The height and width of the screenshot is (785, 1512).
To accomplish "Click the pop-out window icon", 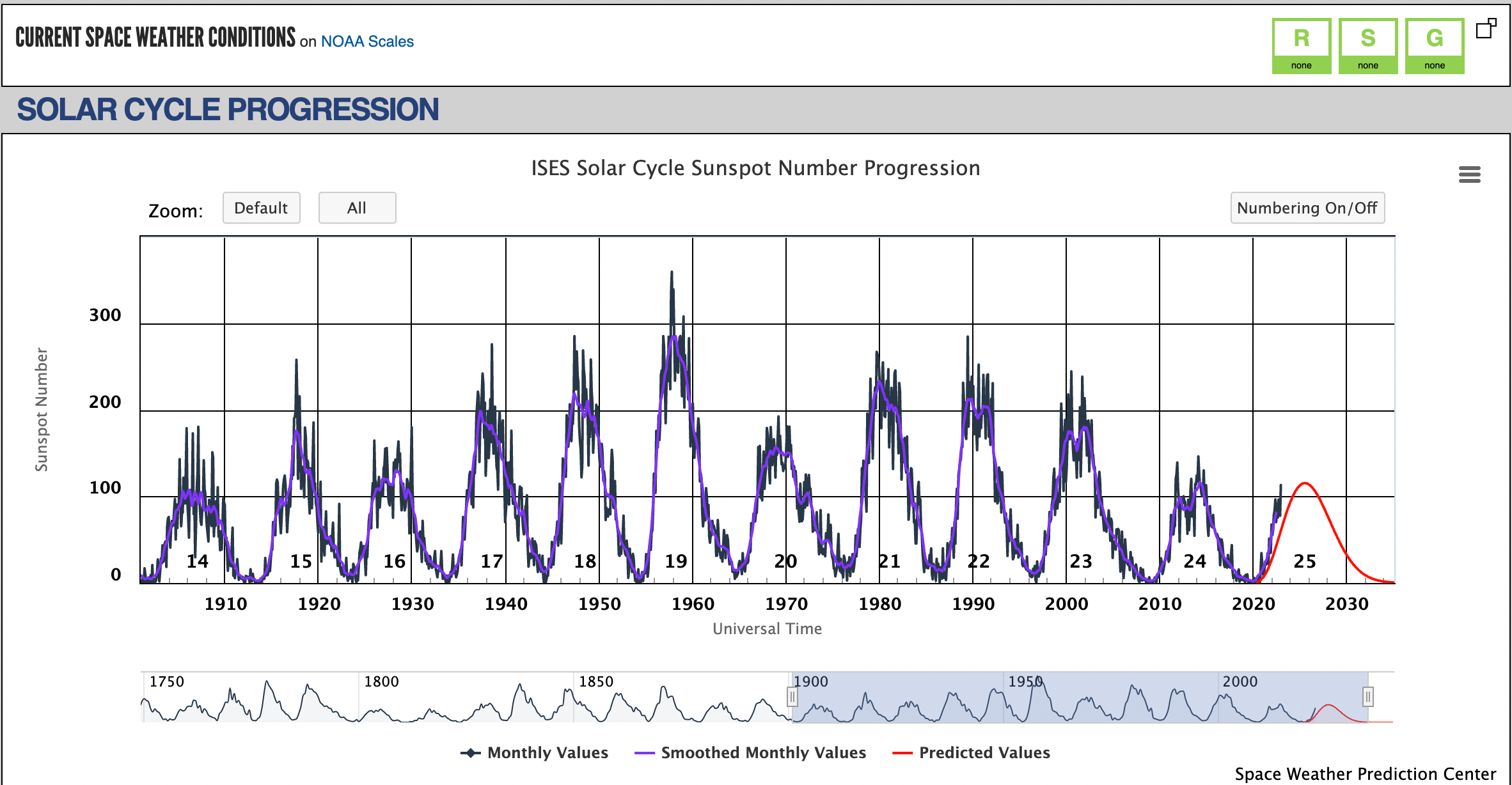I will click(x=1486, y=29).
